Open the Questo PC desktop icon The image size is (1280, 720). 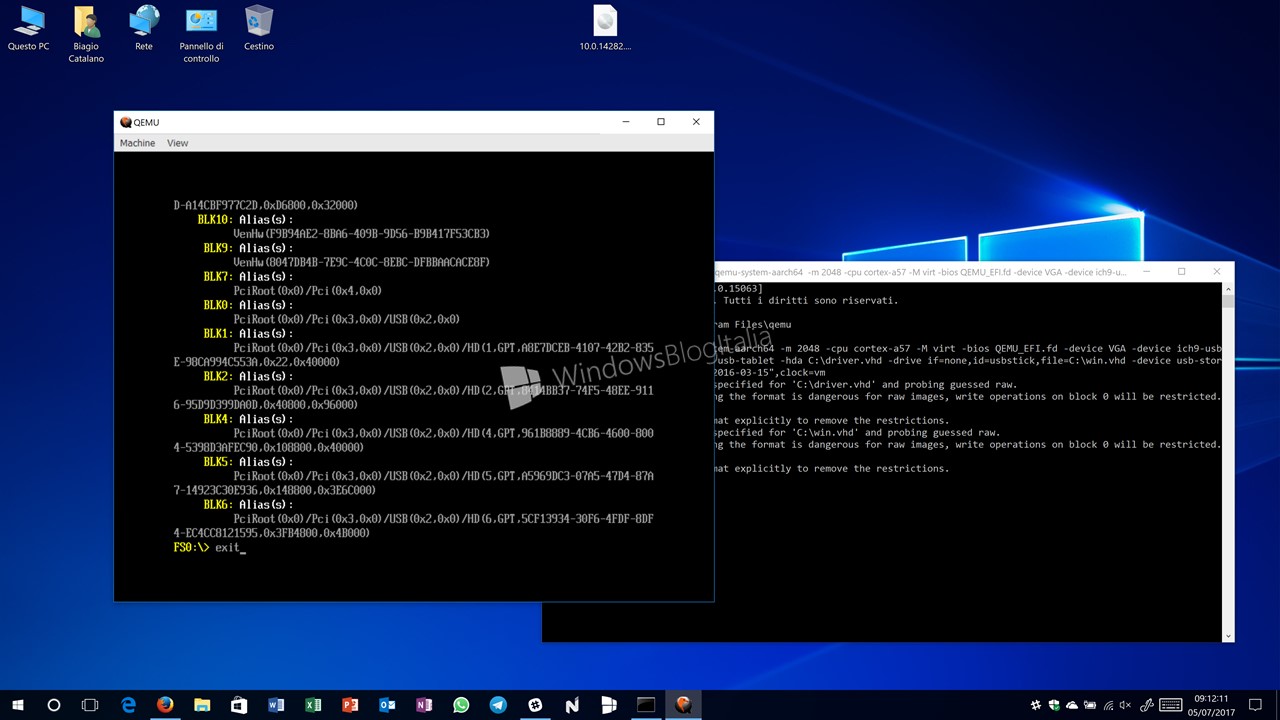tap(28, 28)
